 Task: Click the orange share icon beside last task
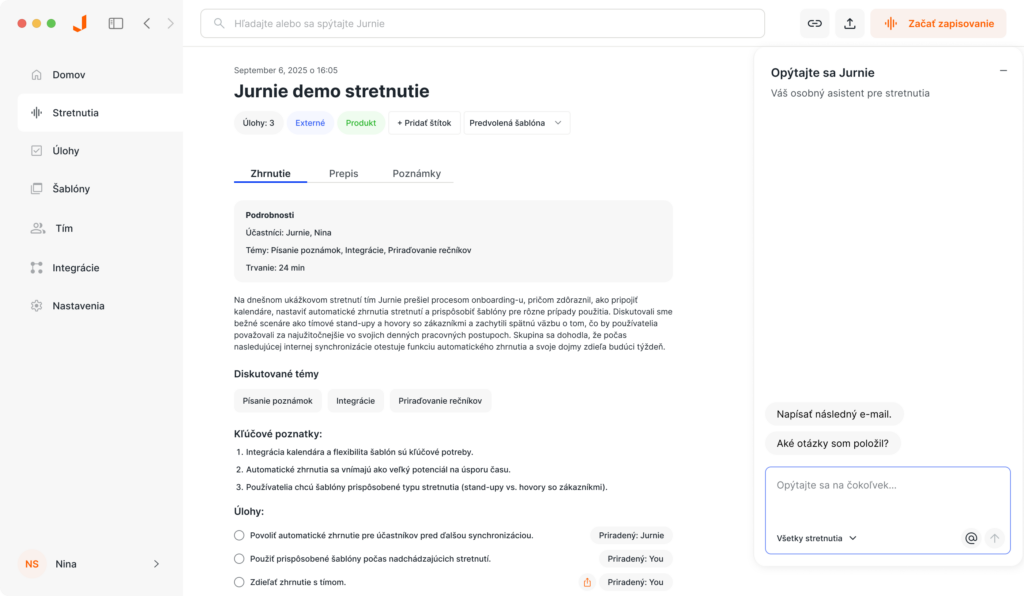587,582
